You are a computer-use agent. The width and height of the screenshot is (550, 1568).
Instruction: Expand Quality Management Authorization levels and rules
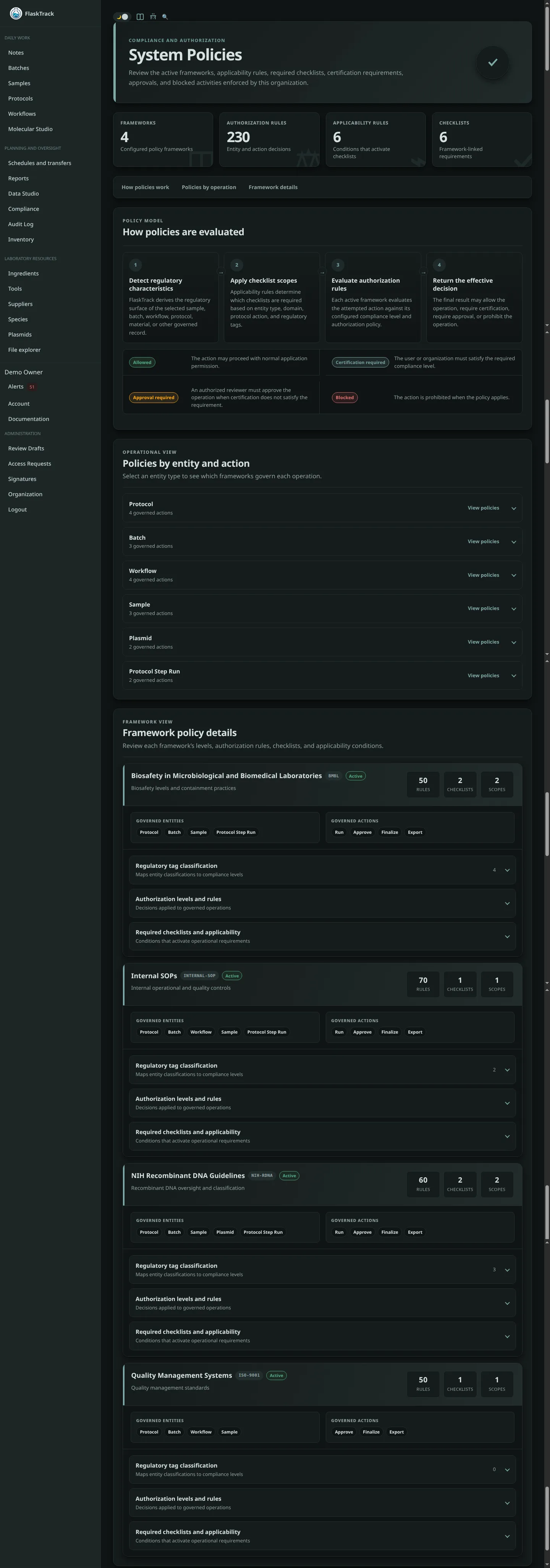pyautogui.click(x=322, y=1503)
